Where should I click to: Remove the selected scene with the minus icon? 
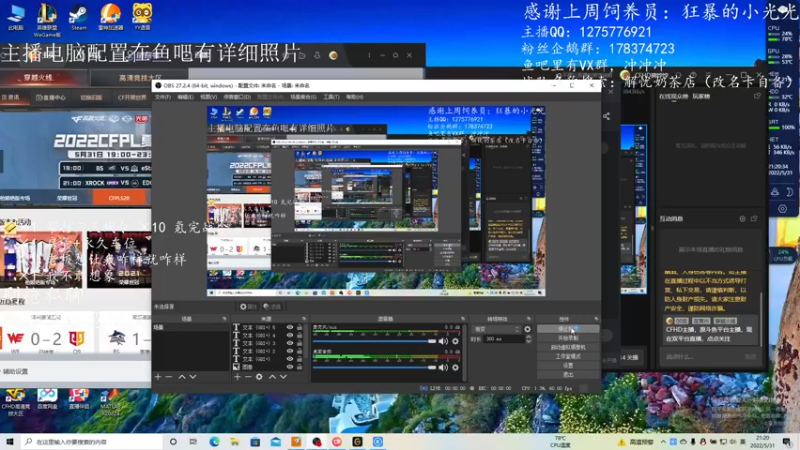169,377
